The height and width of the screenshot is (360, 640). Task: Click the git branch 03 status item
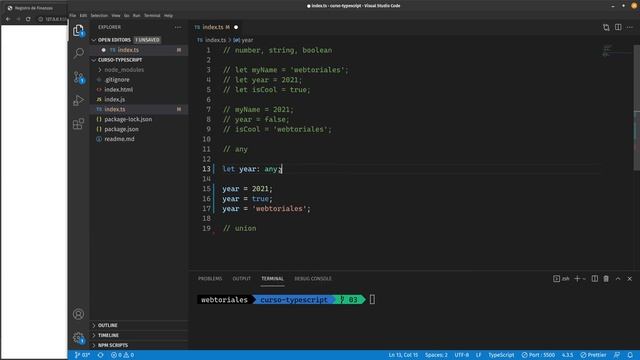(82, 355)
